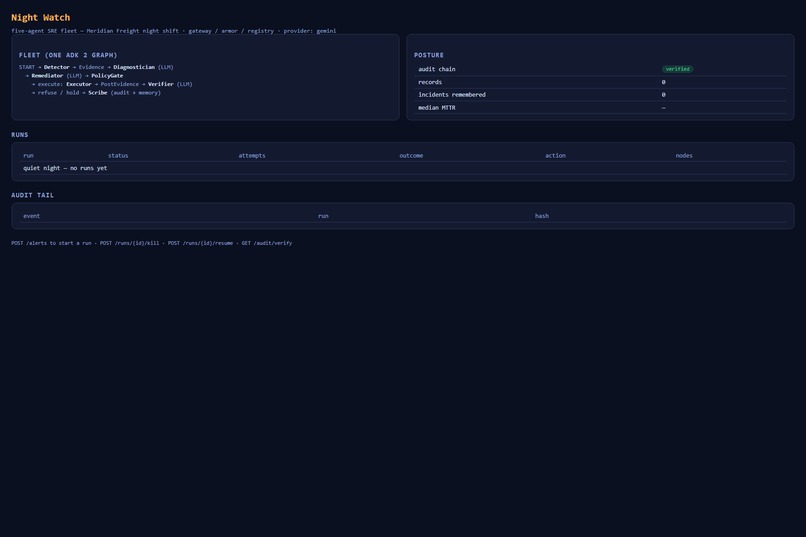Click the AUDIT TAIL section heading
Screen dimensions: 806x537
click(32, 195)
